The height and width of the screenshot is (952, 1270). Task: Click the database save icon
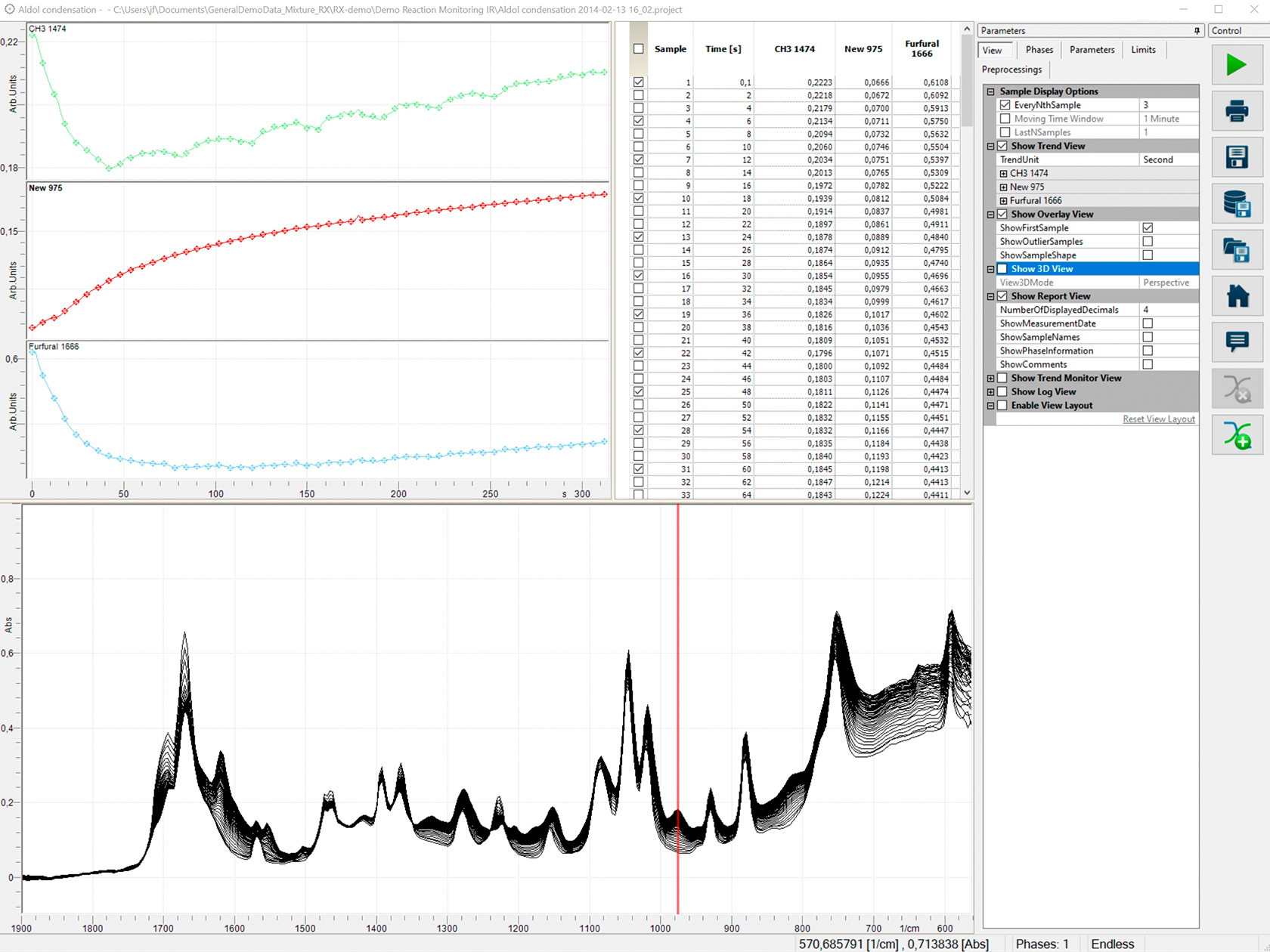[x=1237, y=204]
